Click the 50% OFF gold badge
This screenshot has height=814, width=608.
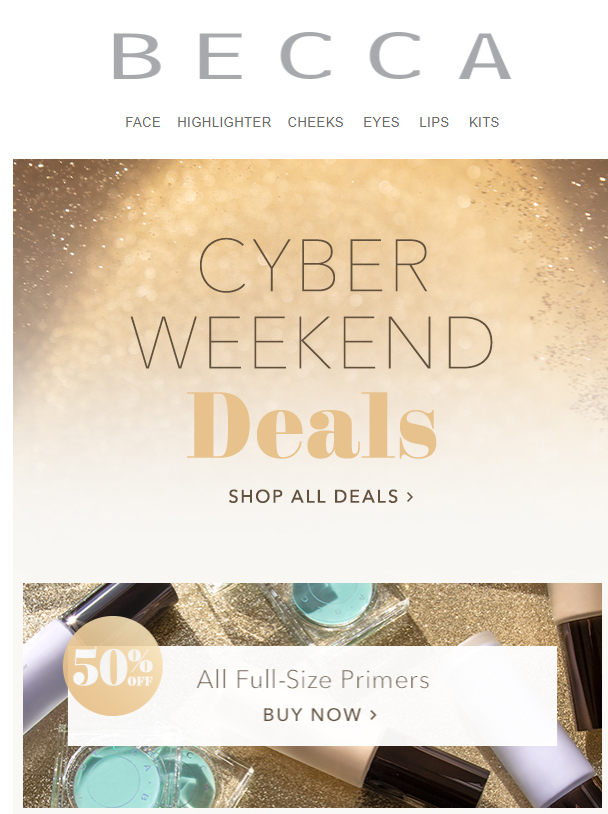click(113, 666)
